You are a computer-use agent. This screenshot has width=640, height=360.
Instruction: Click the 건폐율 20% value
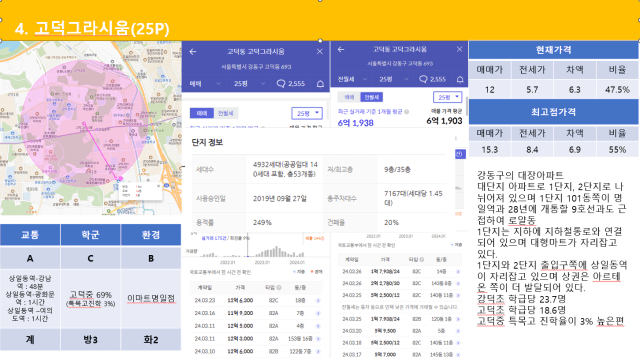pos(391,222)
